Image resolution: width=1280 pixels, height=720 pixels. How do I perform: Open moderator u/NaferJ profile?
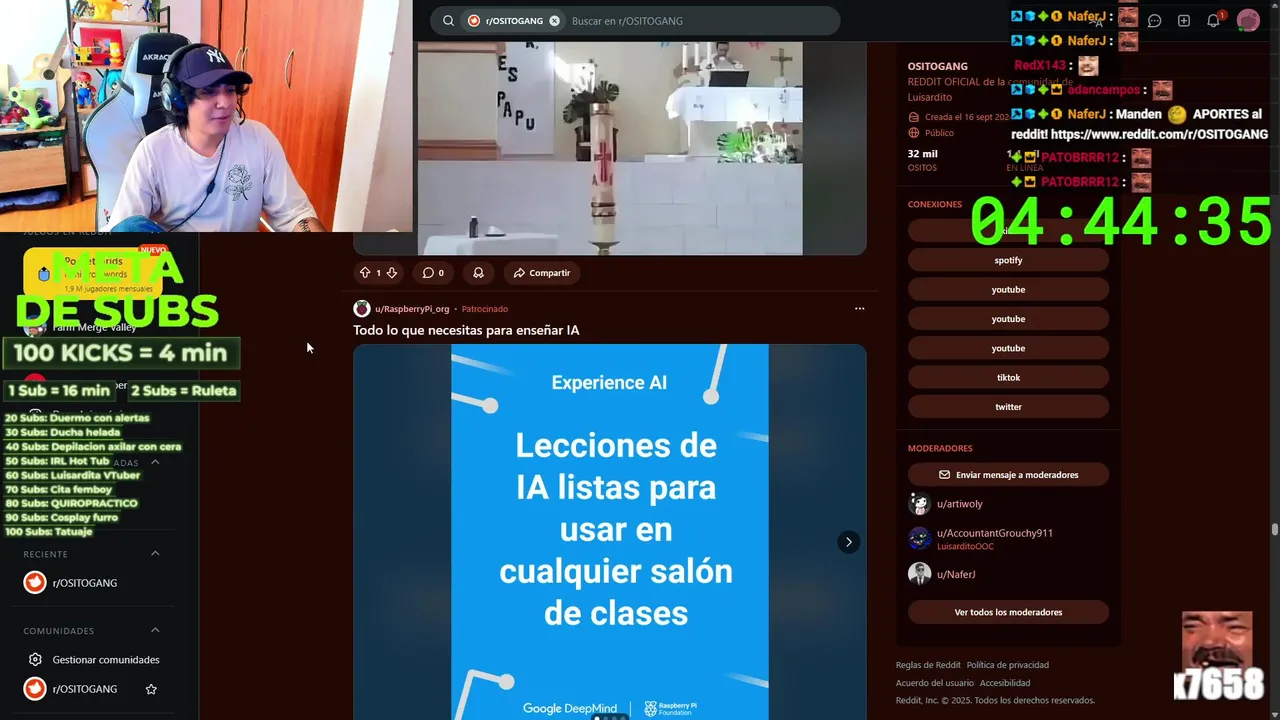click(956, 574)
